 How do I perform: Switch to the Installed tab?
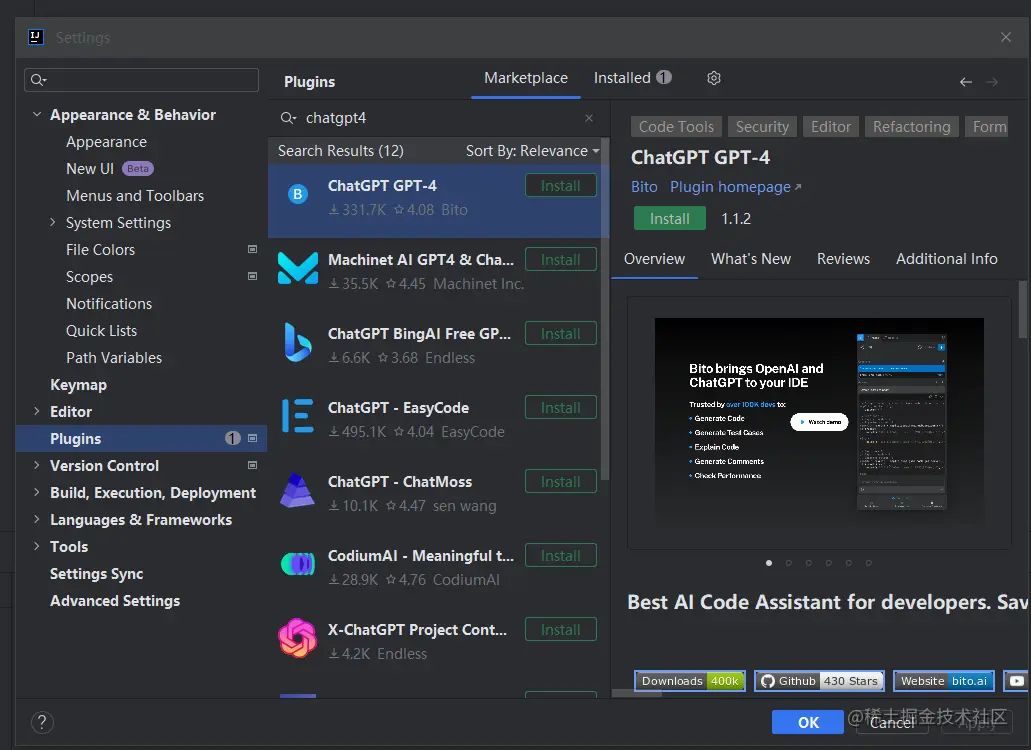point(633,78)
